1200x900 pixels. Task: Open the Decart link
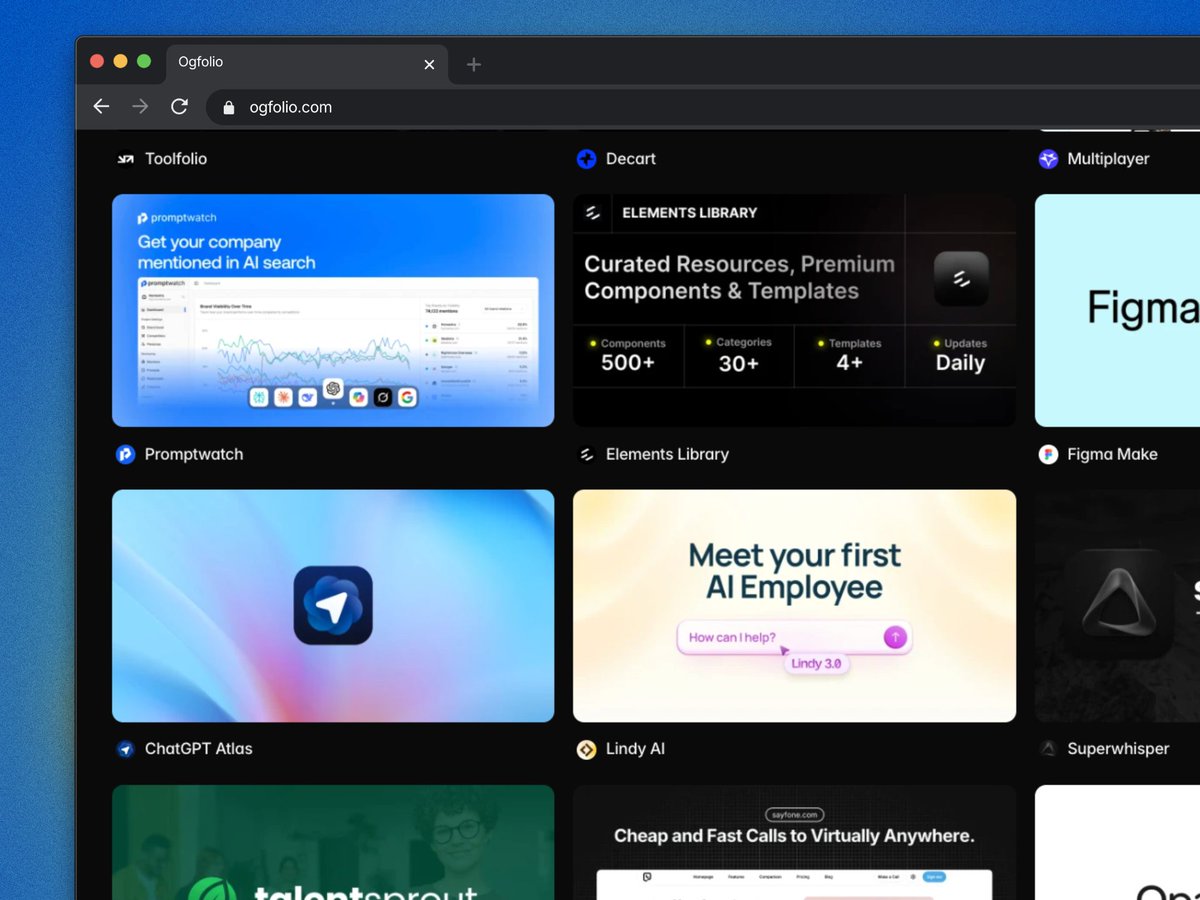631,159
